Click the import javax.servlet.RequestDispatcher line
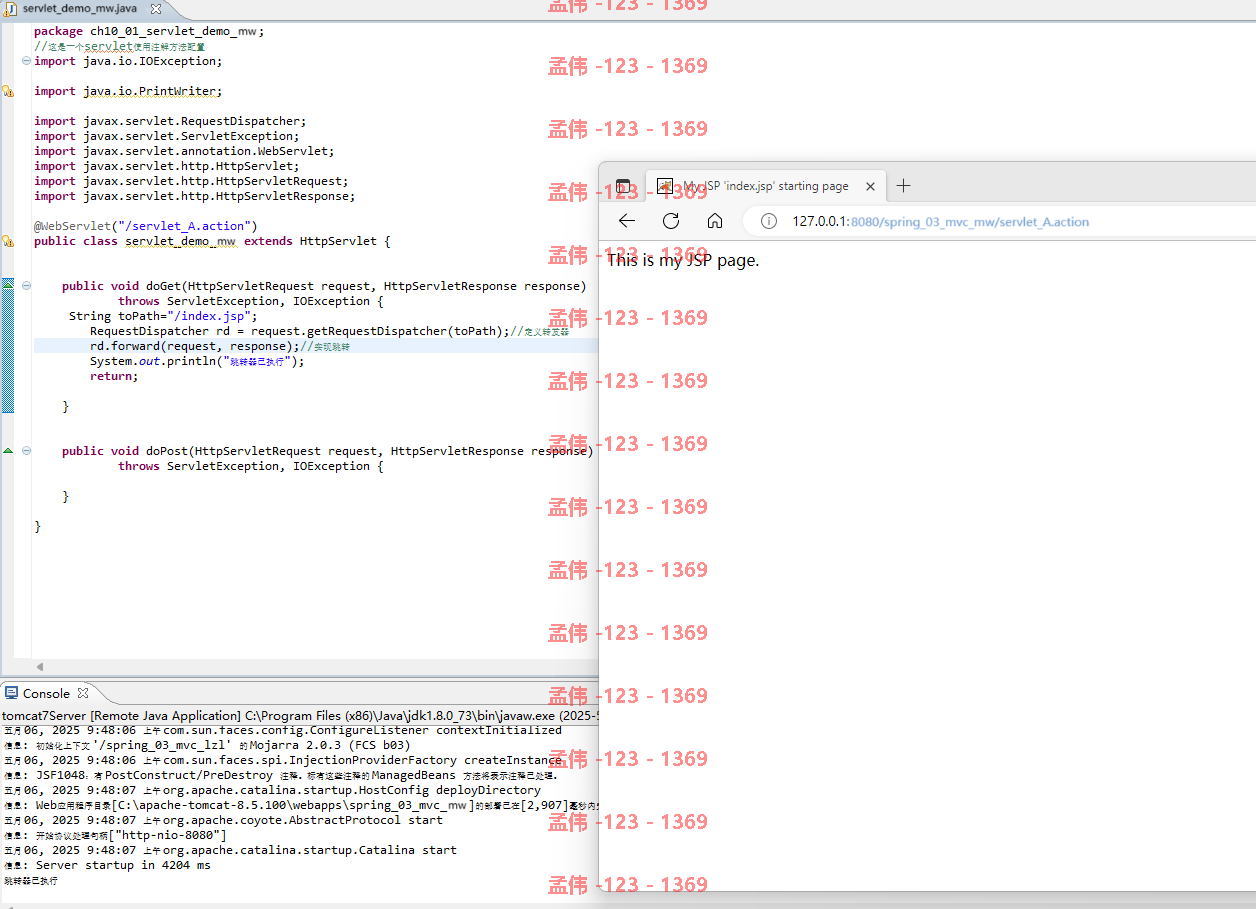This screenshot has width=1256, height=909. (170, 121)
